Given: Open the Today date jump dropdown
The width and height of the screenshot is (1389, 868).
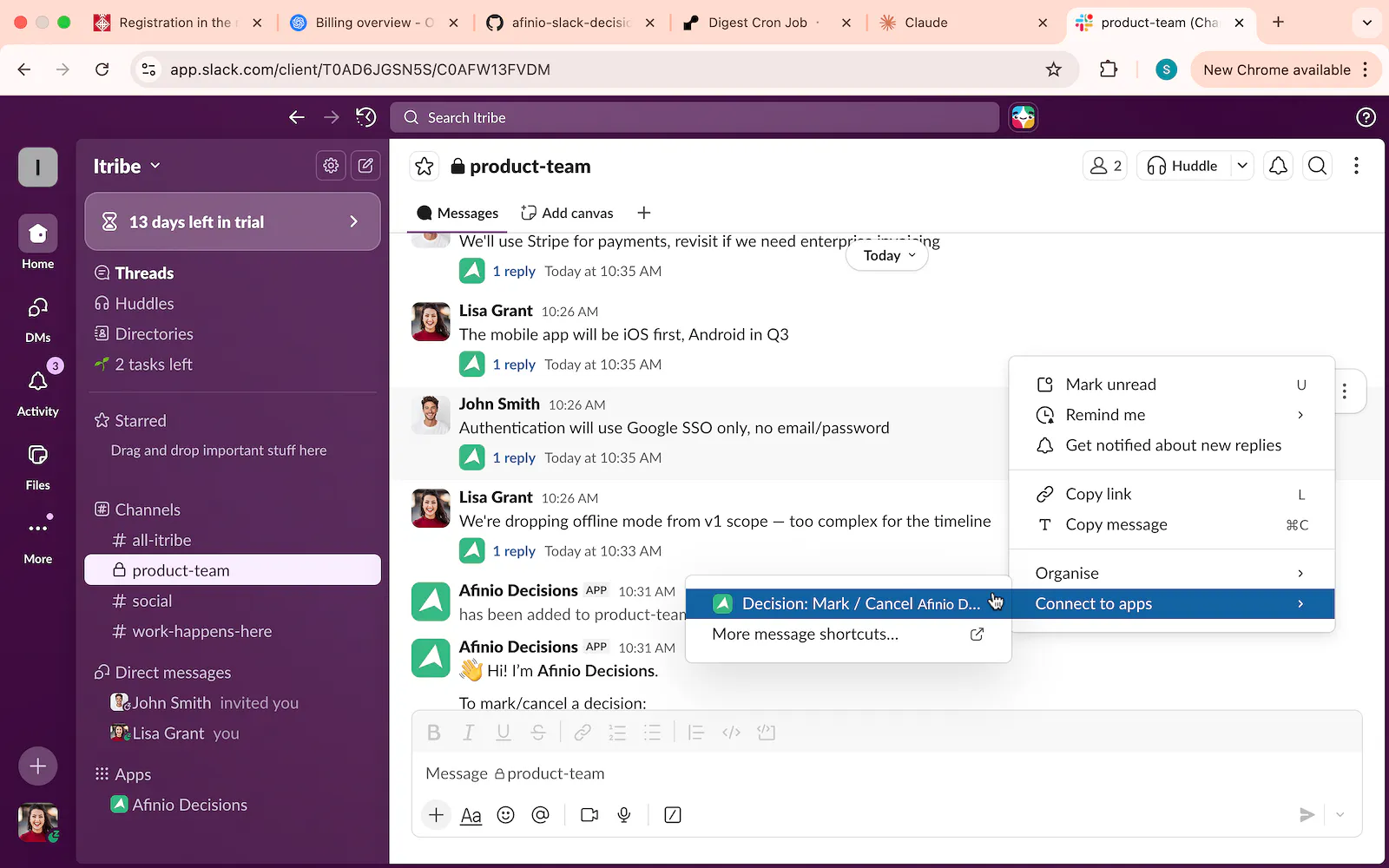Looking at the screenshot, I should coord(887,255).
